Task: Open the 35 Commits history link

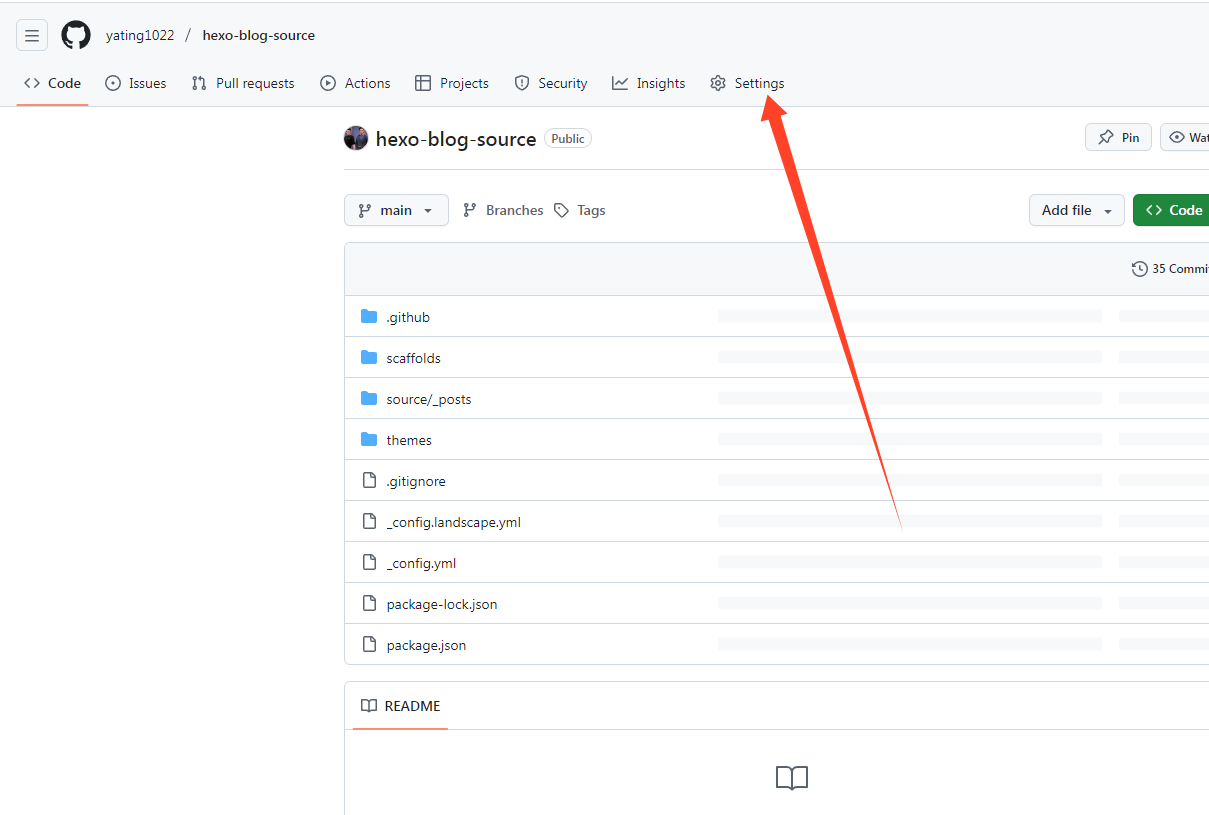Action: 1170,269
